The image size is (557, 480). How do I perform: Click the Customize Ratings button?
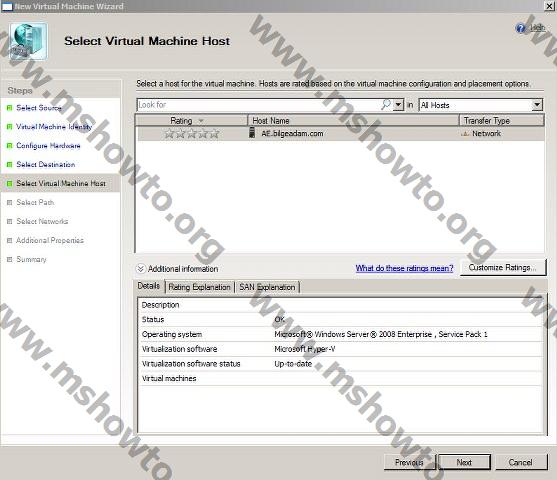503,268
